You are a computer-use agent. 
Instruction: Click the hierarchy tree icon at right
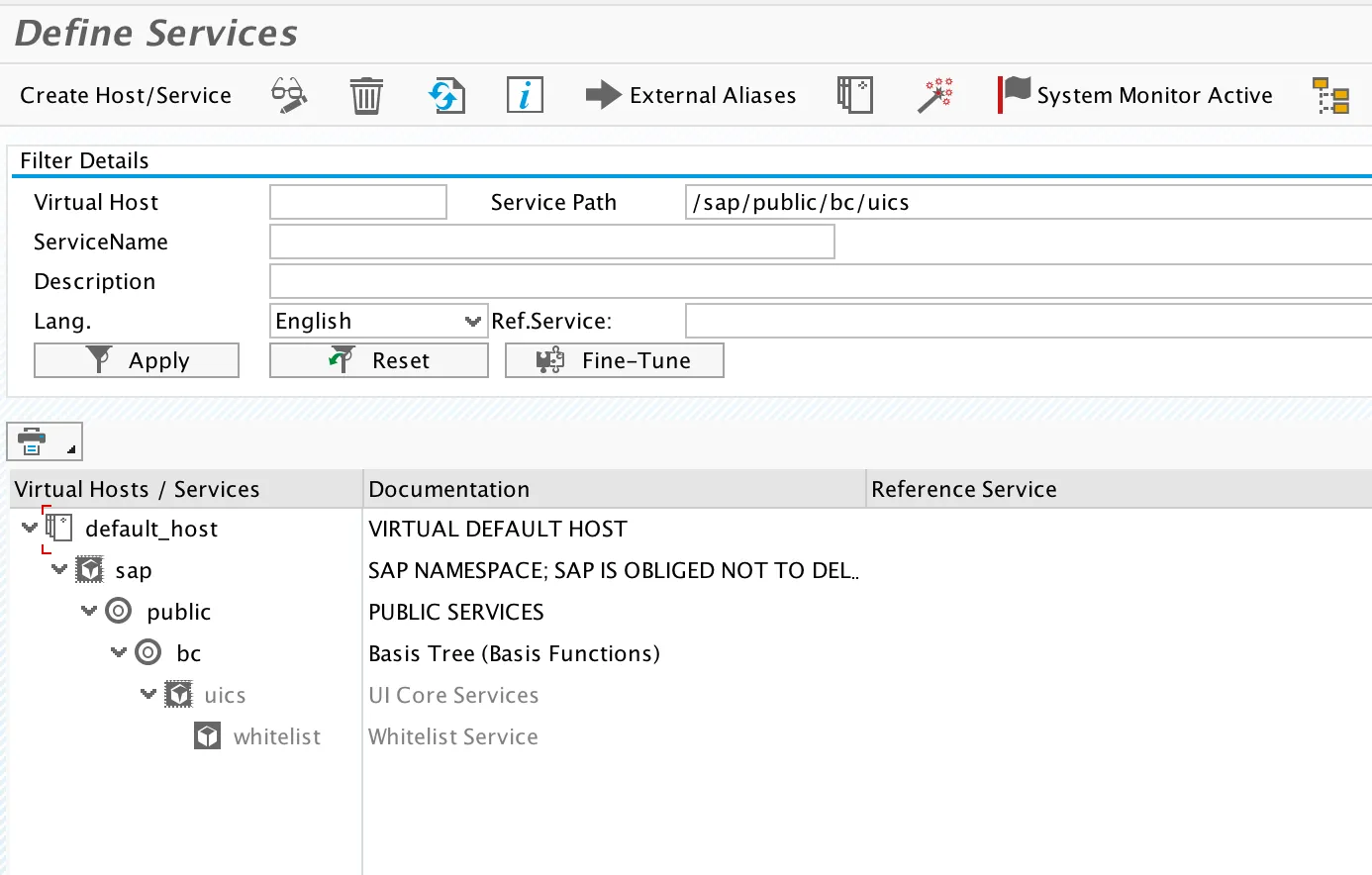[x=1330, y=96]
